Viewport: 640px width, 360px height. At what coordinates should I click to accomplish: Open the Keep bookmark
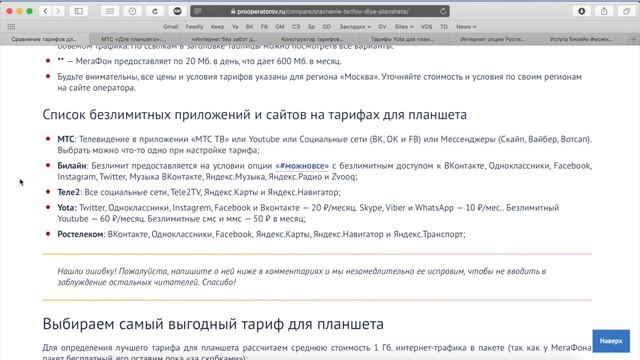click(217, 27)
